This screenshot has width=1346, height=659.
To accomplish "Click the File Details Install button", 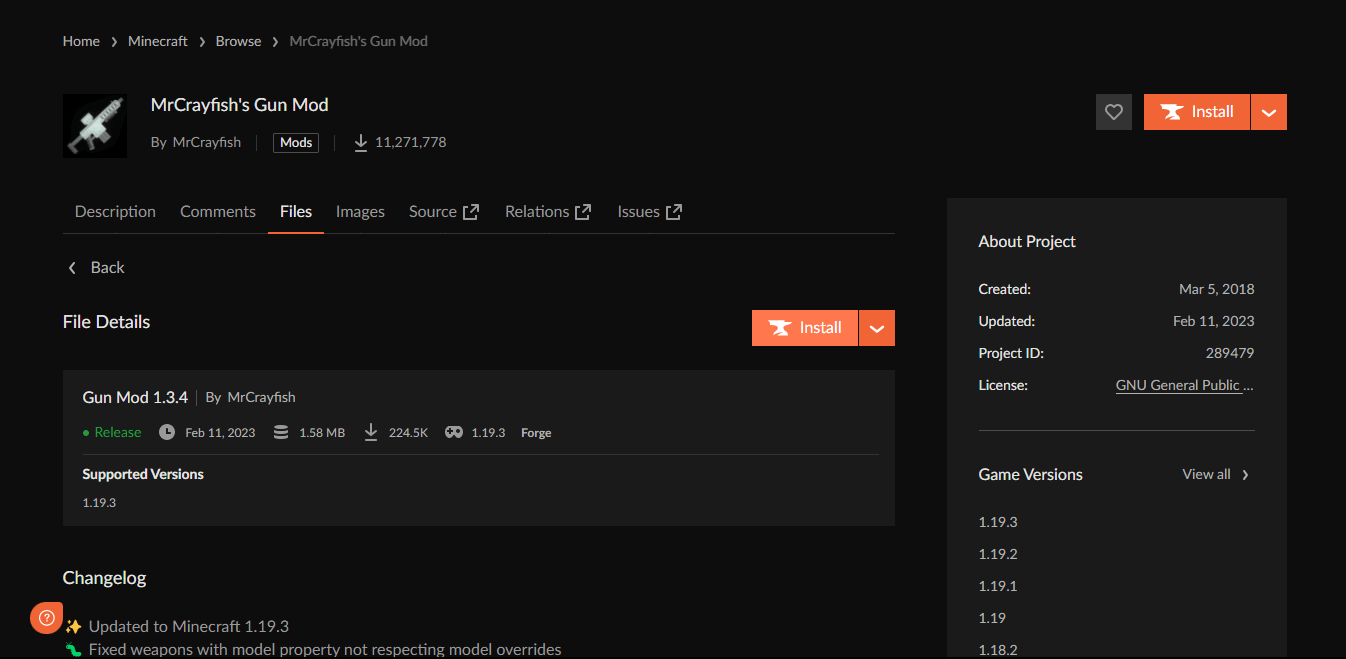I will pyautogui.click(x=805, y=328).
